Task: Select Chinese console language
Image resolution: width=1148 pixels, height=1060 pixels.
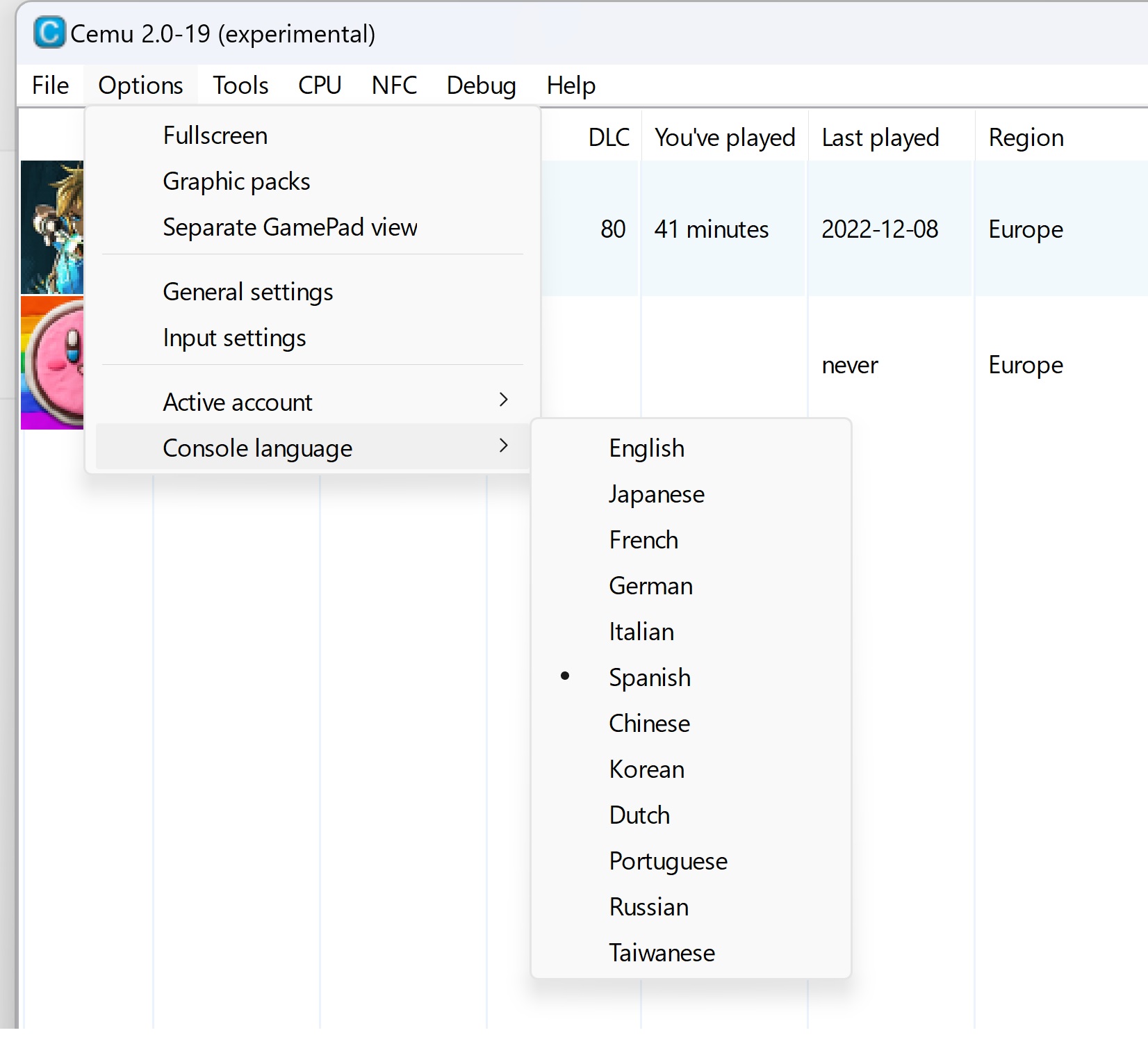Action: pyautogui.click(x=691, y=724)
